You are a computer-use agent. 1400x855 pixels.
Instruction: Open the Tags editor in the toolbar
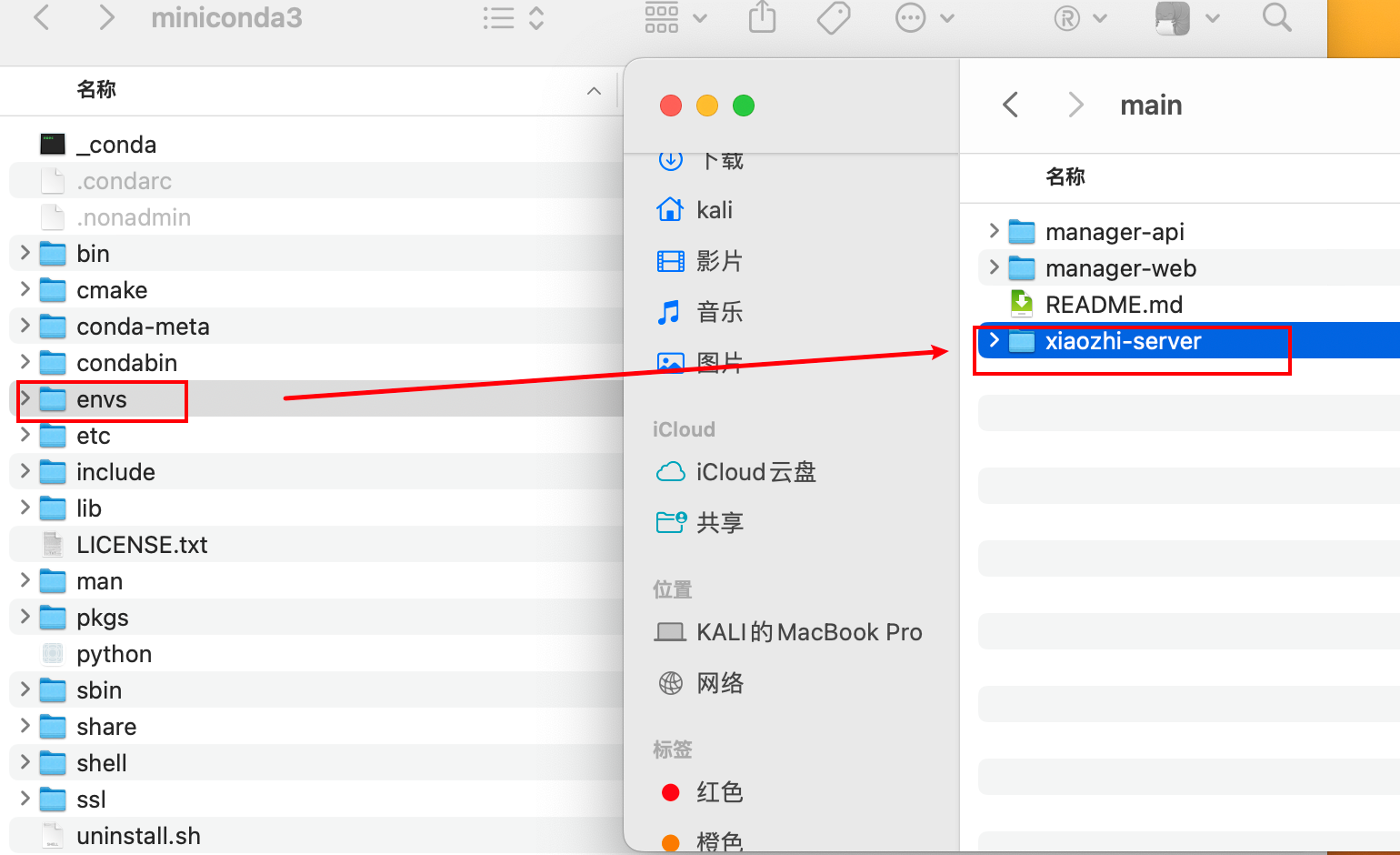click(x=834, y=17)
